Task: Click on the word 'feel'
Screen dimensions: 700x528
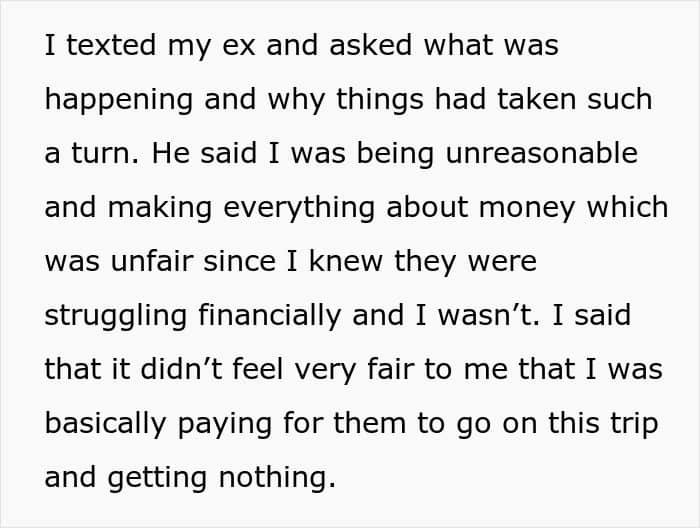Action: 258,369
